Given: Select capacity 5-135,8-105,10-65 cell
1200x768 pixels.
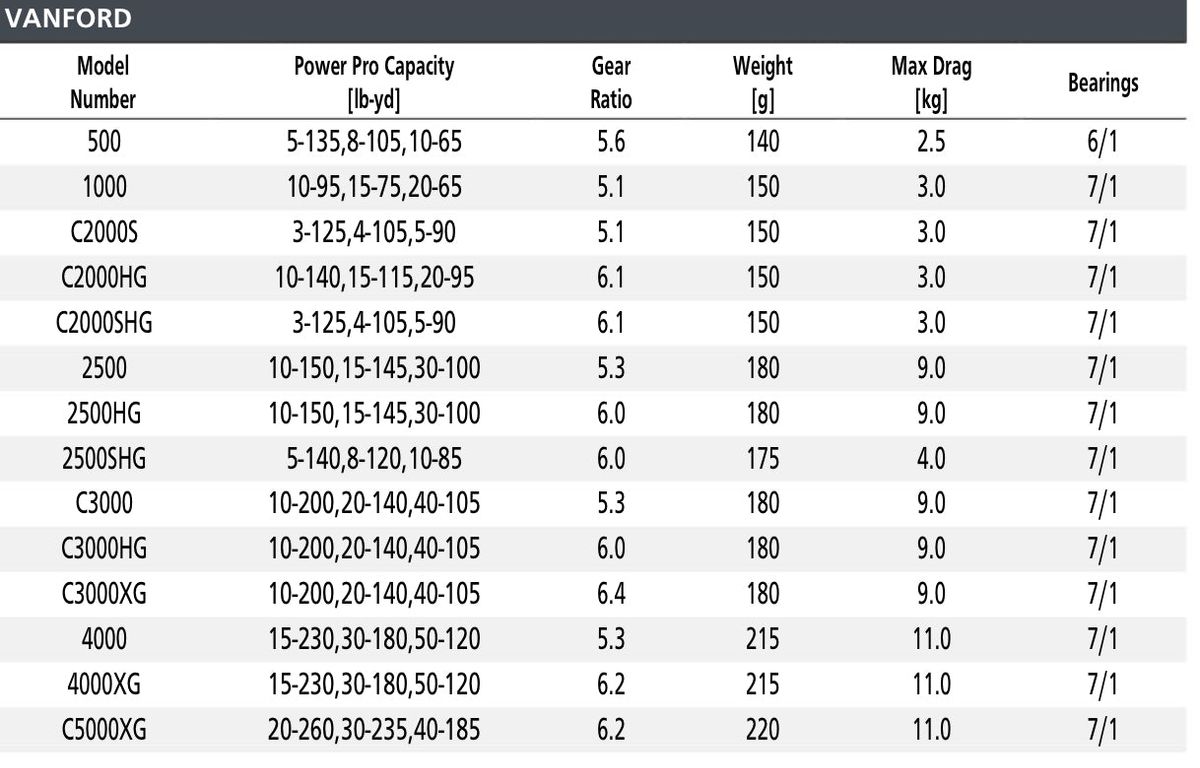Looking at the screenshot, I should point(374,142).
